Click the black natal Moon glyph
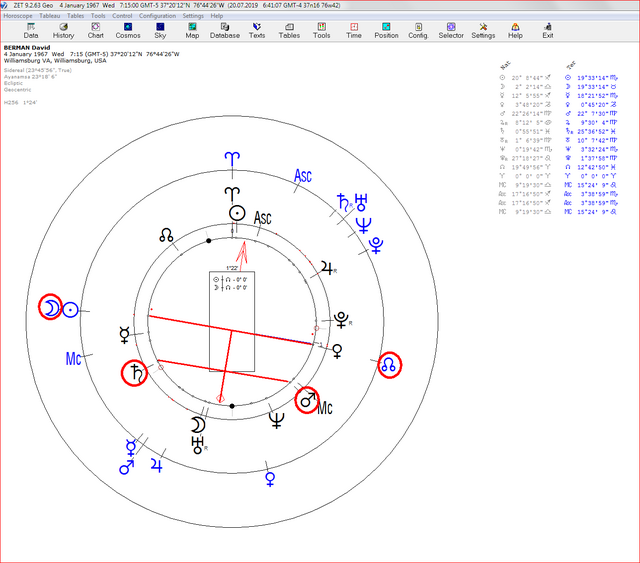 click(198, 425)
